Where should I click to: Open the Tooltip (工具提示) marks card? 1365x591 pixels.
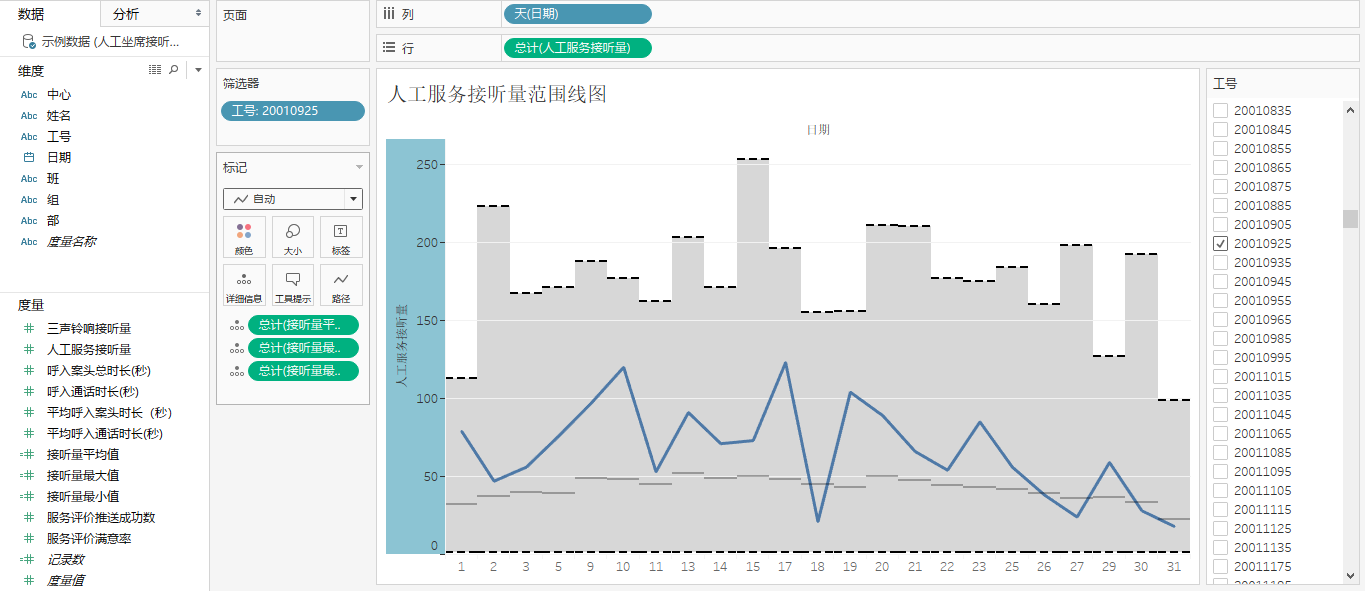[x=293, y=285]
